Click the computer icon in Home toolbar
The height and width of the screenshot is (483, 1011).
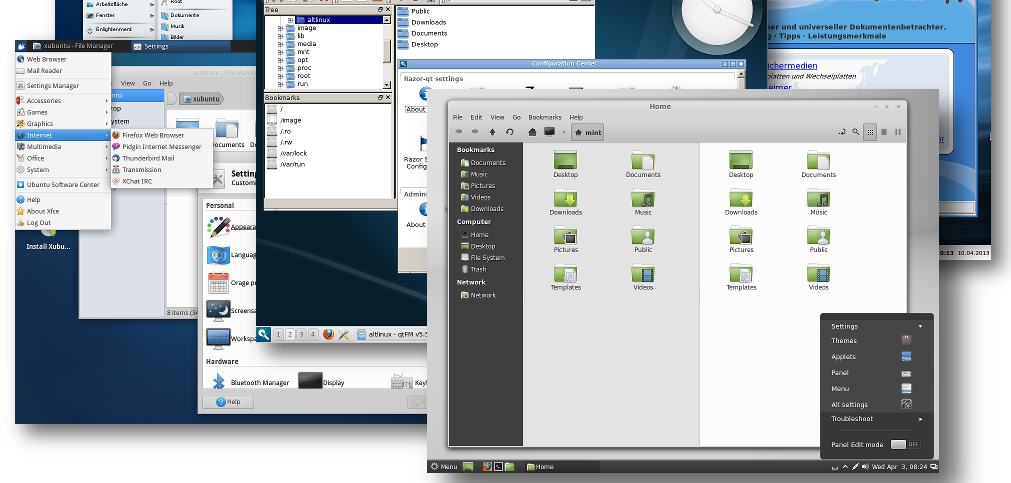tap(549, 132)
